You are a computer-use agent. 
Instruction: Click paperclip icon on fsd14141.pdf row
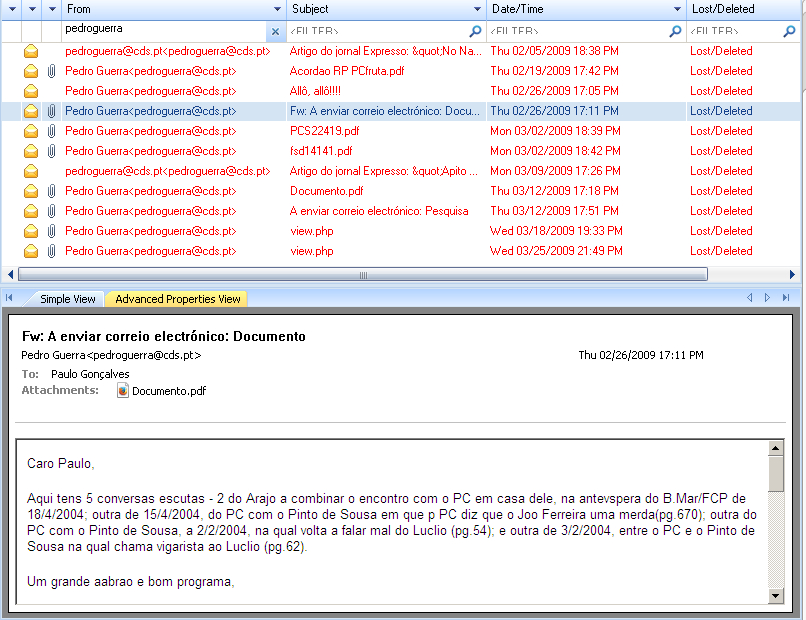pos(51,151)
